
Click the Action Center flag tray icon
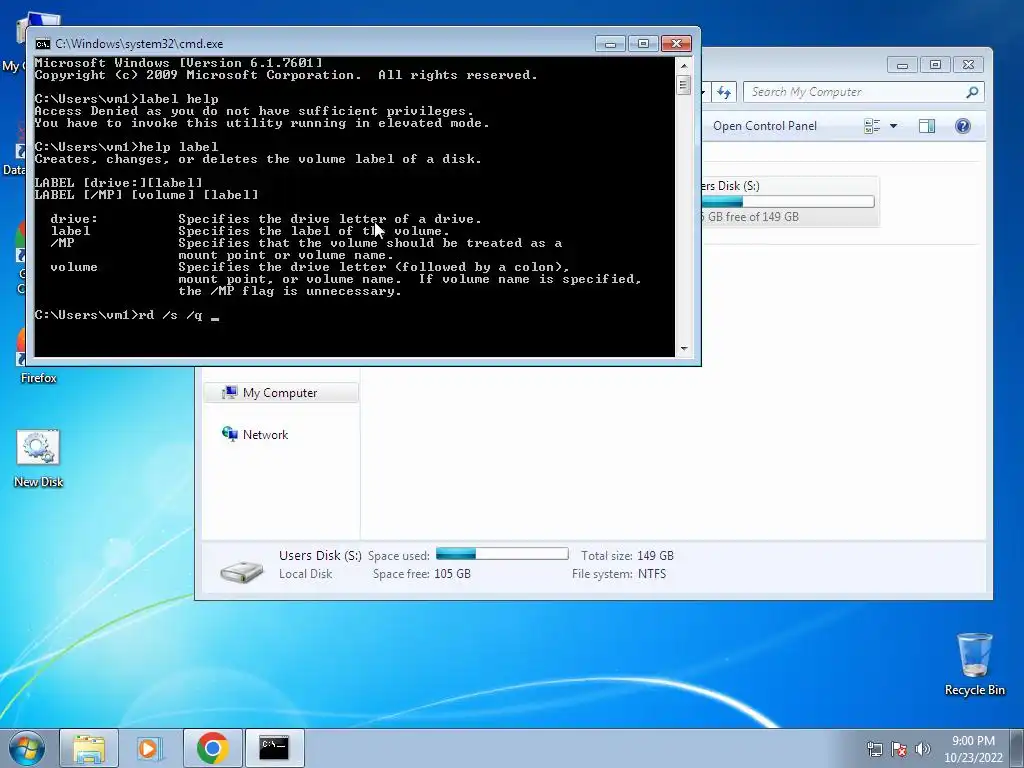coord(899,749)
